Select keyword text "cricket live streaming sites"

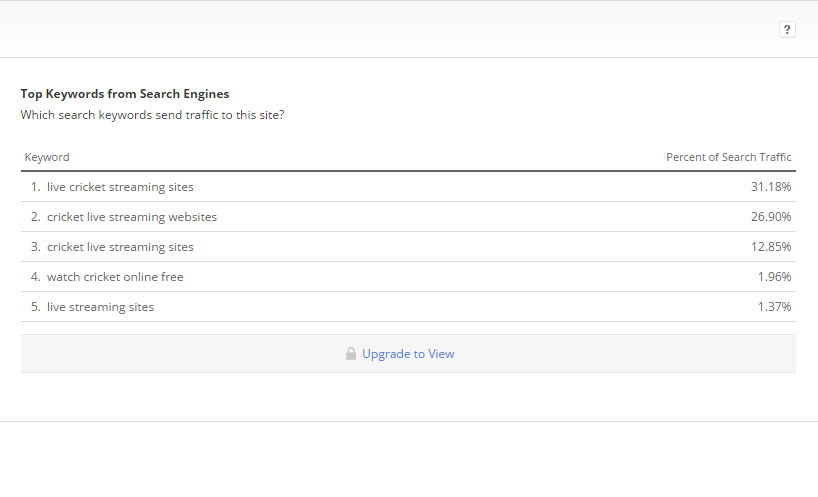click(x=120, y=247)
